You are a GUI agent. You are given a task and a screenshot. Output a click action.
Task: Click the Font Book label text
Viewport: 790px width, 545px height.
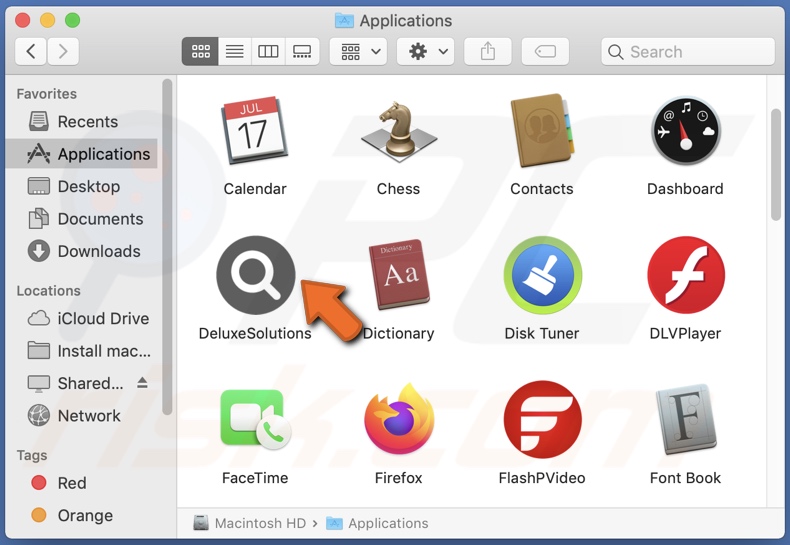tap(685, 478)
